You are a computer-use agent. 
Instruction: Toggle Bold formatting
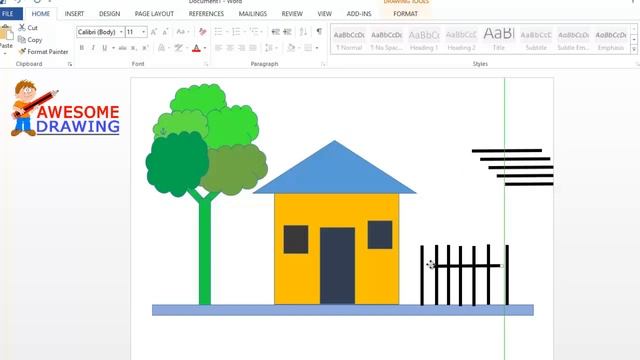pos(82,48)
